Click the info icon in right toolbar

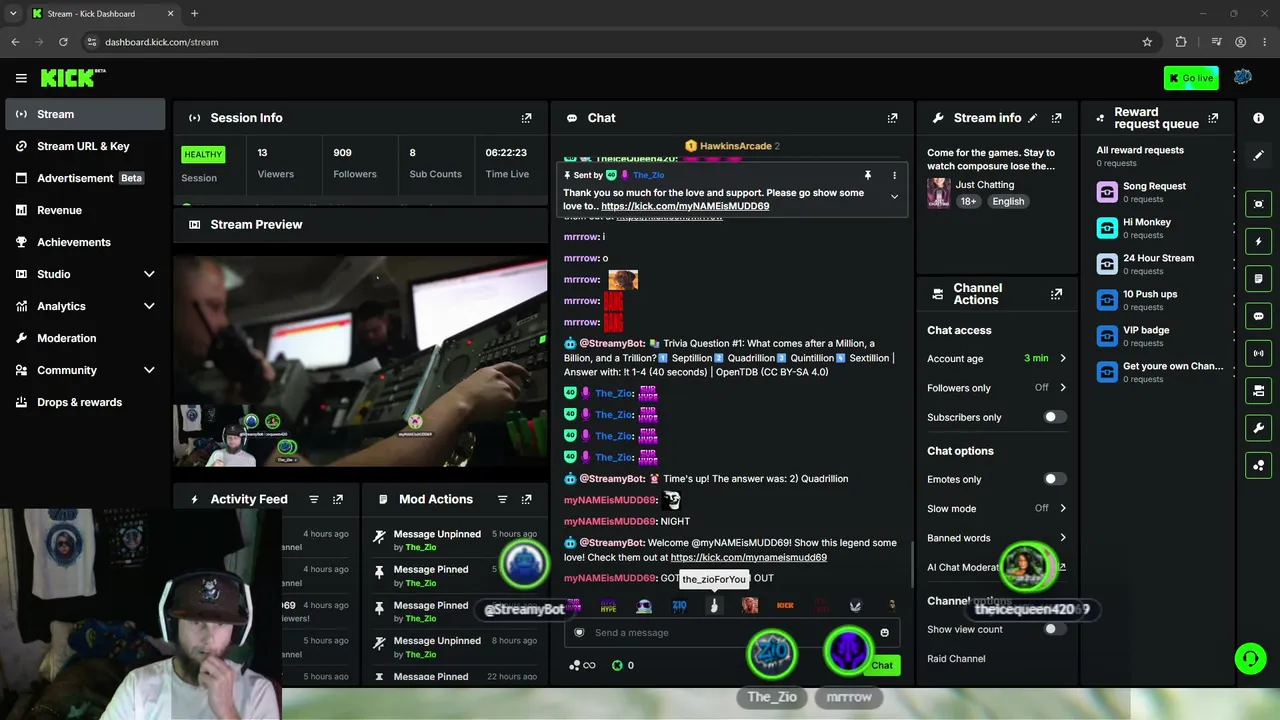pyautogui.click(x=1258, y=118)
